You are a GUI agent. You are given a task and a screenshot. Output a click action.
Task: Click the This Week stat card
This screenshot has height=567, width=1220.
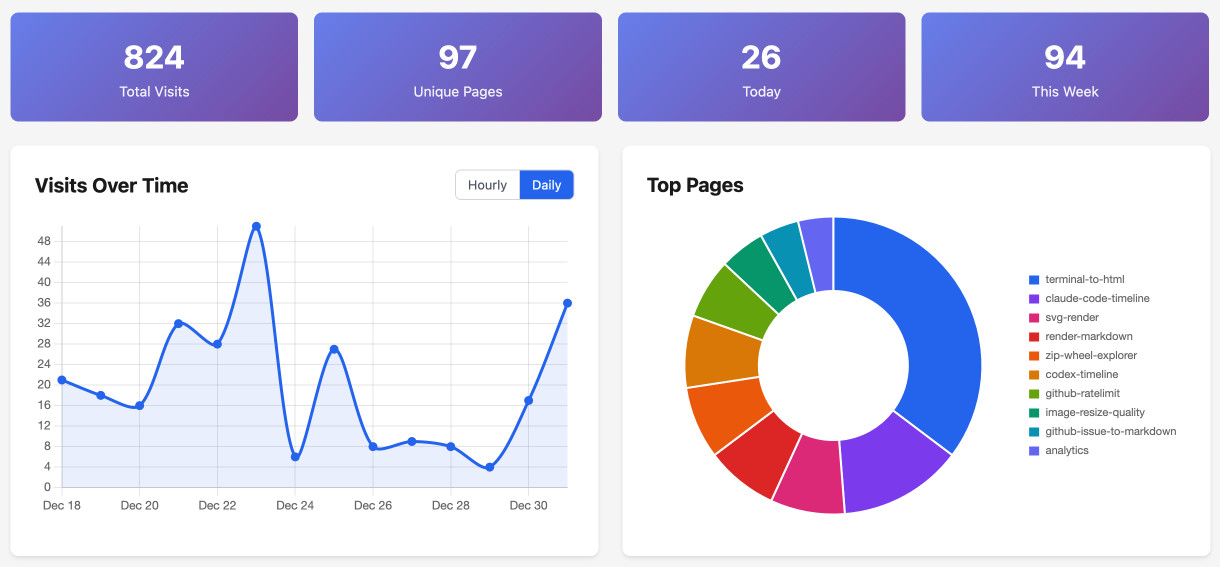[x=1065, y=67]
